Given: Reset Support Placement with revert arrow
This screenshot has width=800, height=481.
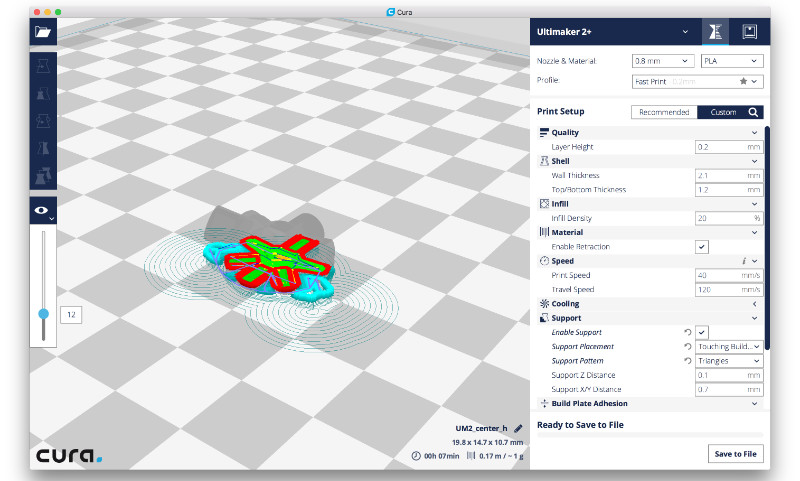Looking at the screenshot, I should tap(688, 347).
